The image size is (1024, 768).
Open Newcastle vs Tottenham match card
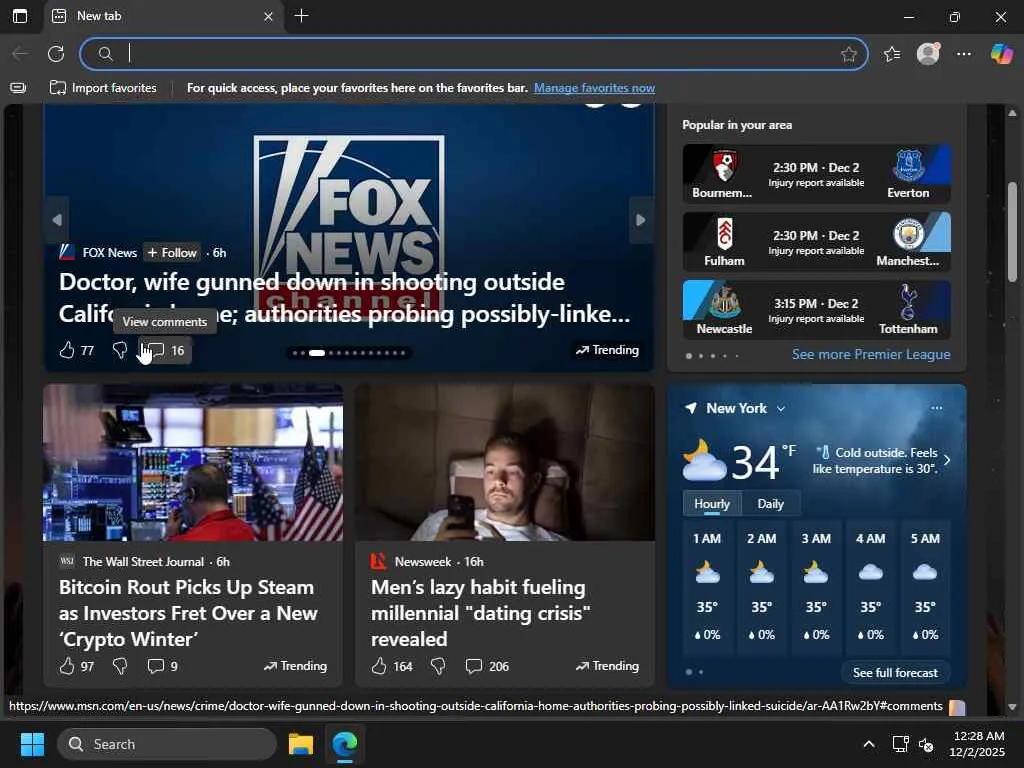tap(816, 310)
